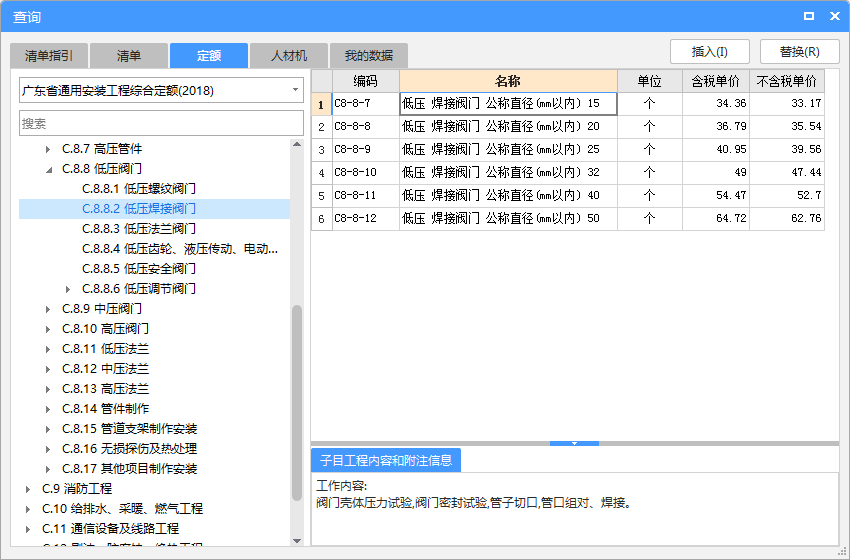Select code cell C8-8-12
The image size is (850, 560).
coord(365,219)
